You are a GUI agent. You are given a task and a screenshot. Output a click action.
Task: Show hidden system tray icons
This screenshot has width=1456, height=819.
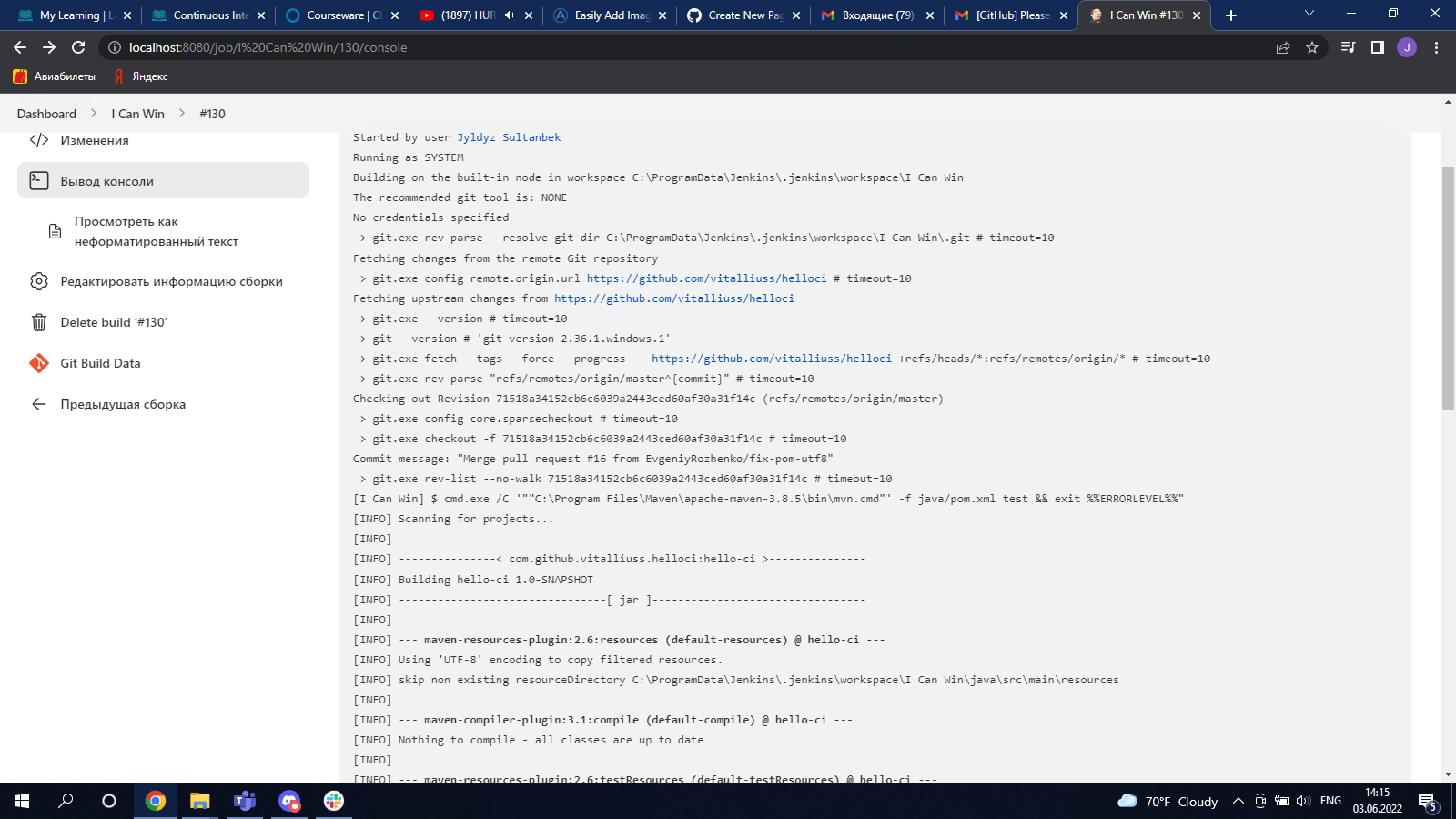coord(1238,801)
